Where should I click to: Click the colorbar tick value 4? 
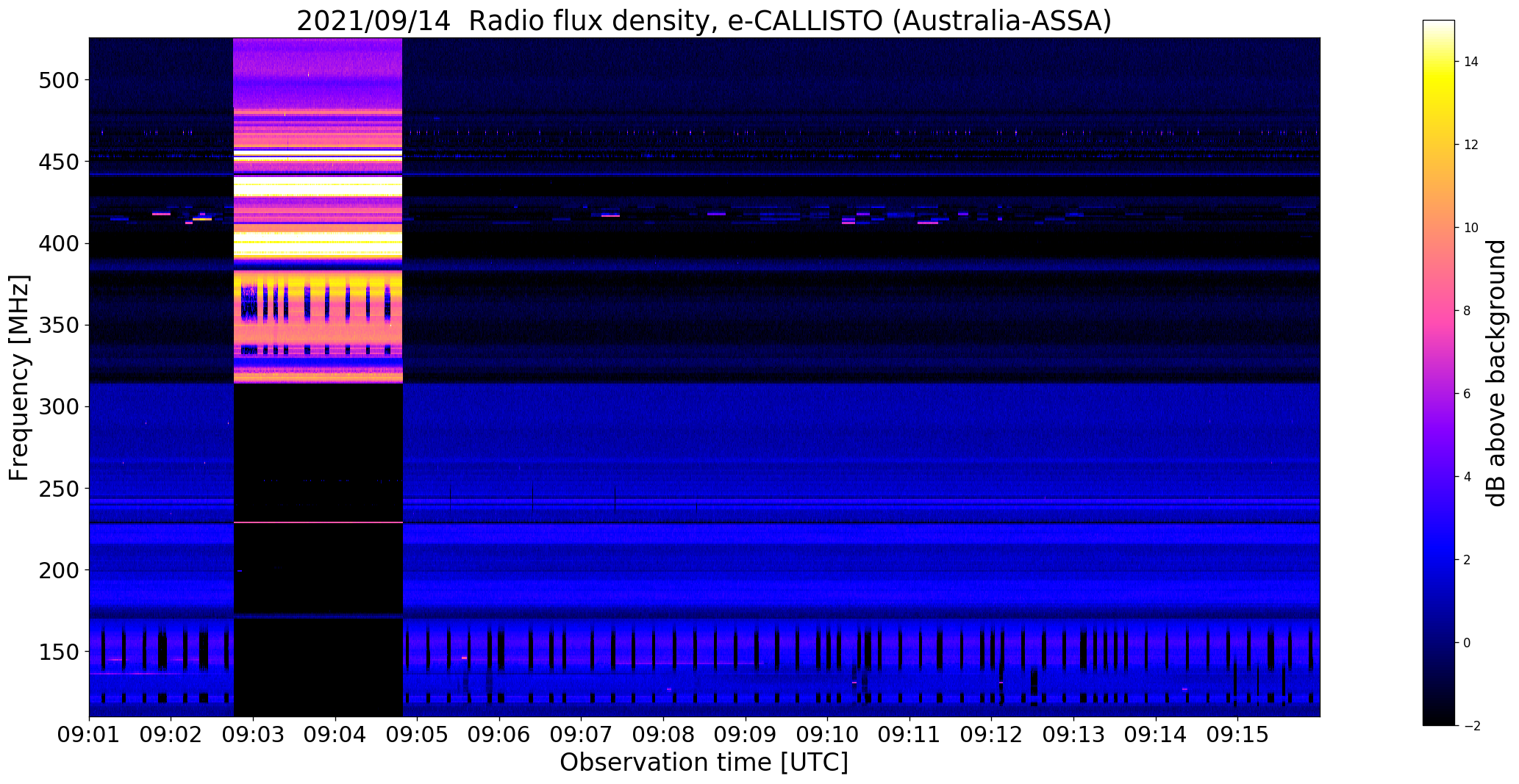pyautogui.click(x=1468, y=477)
